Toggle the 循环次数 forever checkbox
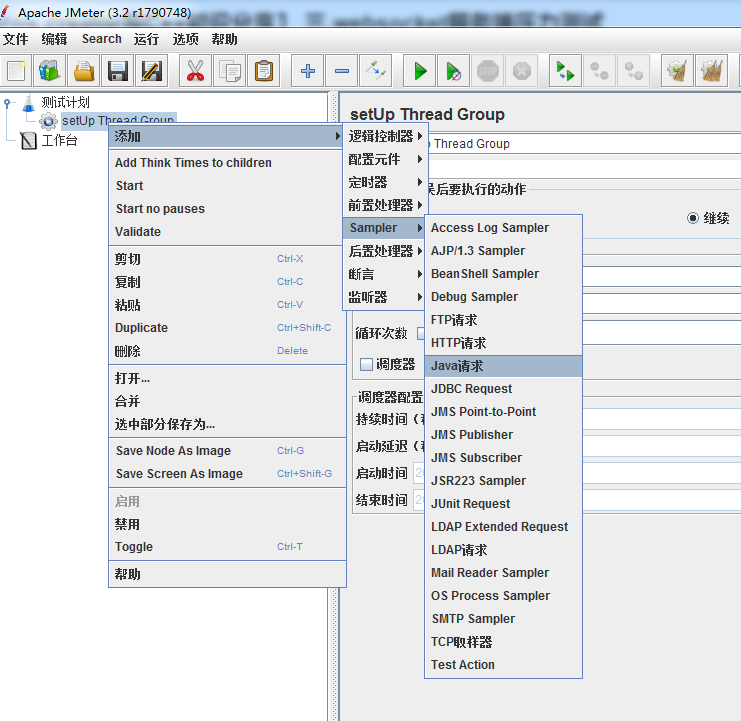The height and width of the screenshot is (721, 741). pyautogui.click(x=421, y=334)
